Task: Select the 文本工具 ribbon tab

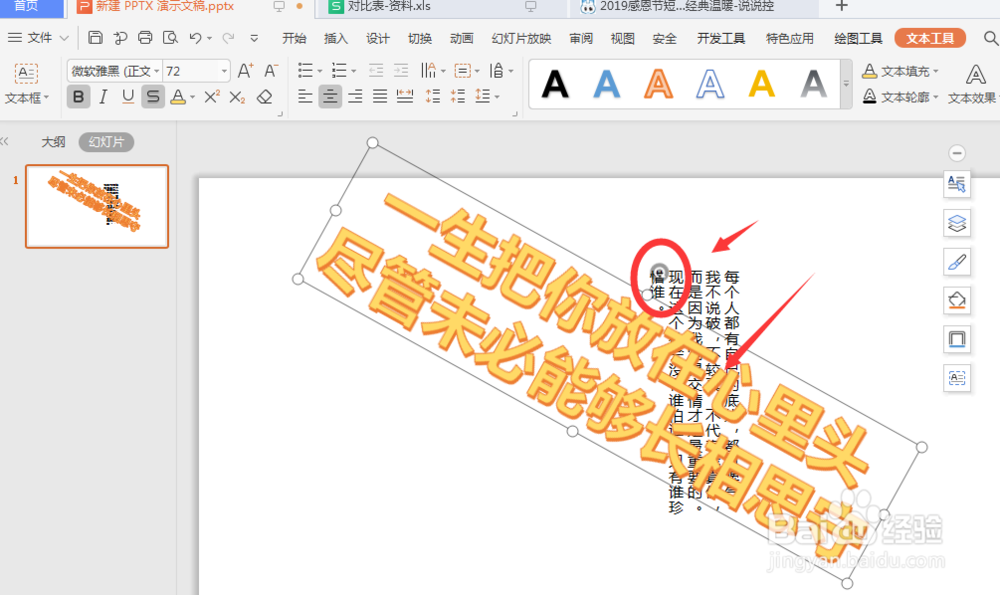Action: pos(930,38)
